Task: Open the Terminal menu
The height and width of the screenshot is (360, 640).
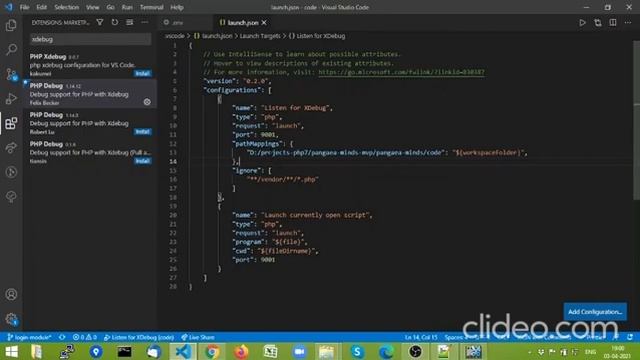Action: (151, 7)
